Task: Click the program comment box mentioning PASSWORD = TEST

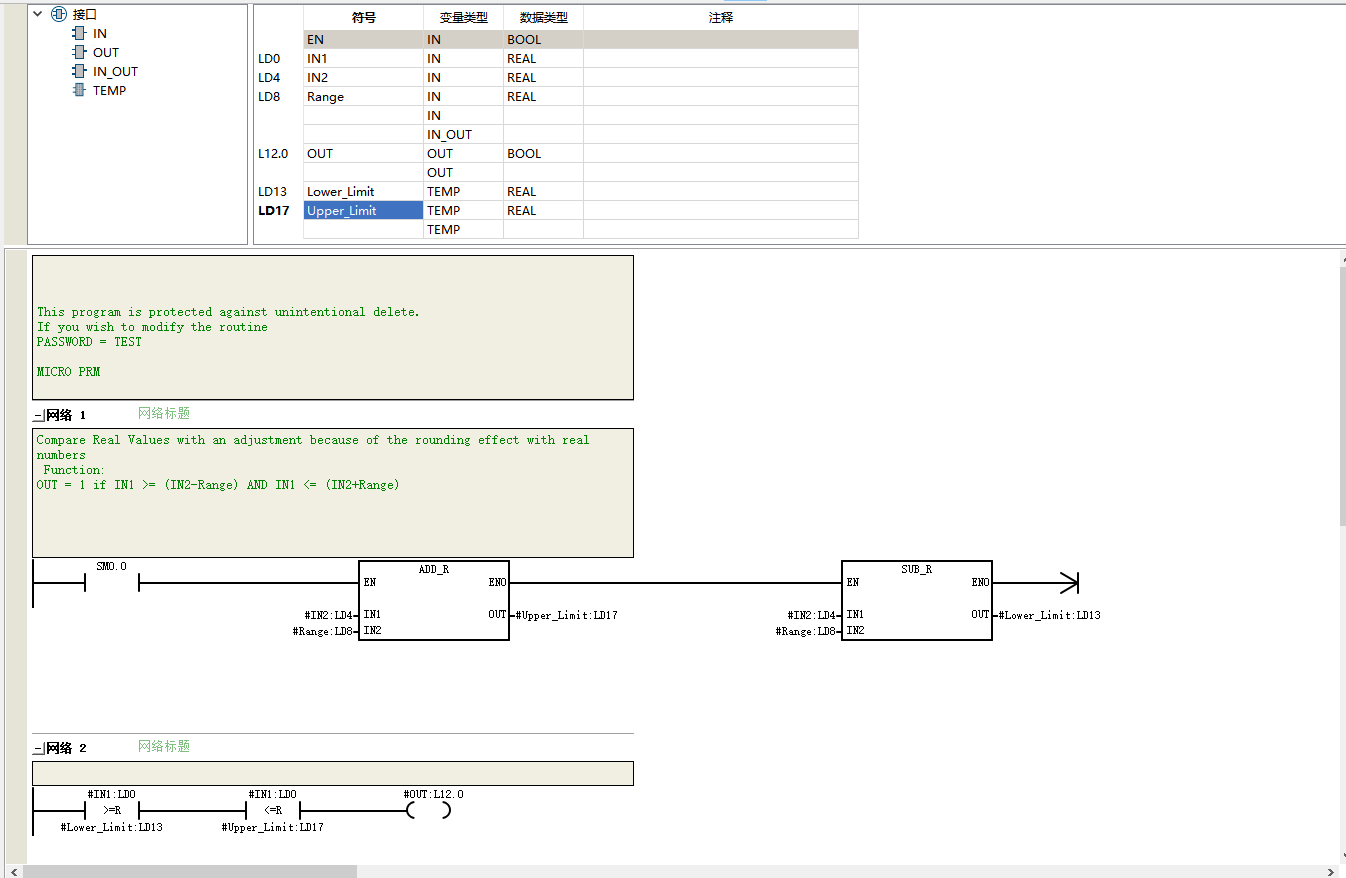Action: (x=333, y=328)
